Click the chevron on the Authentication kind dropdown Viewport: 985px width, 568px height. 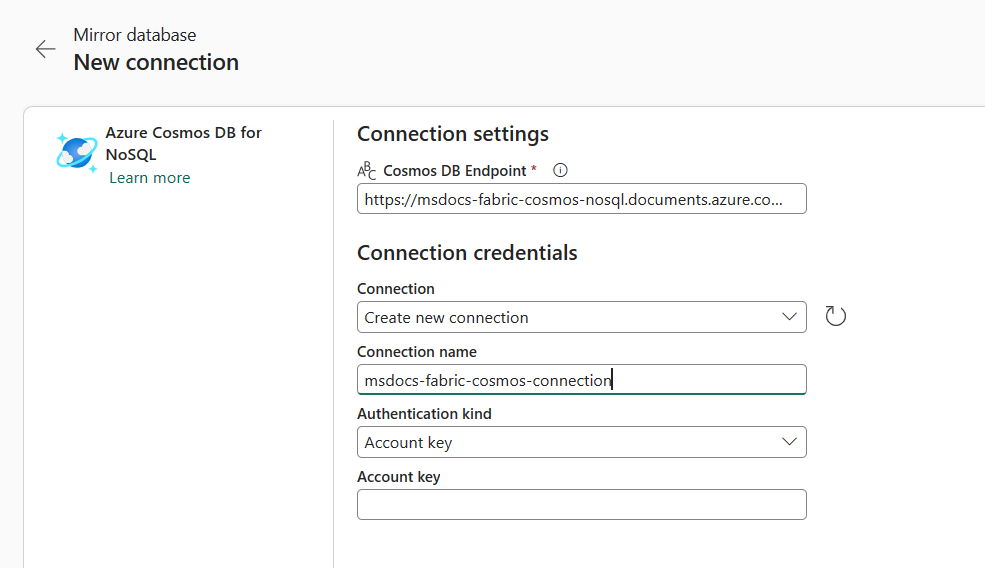pos(789,442)
